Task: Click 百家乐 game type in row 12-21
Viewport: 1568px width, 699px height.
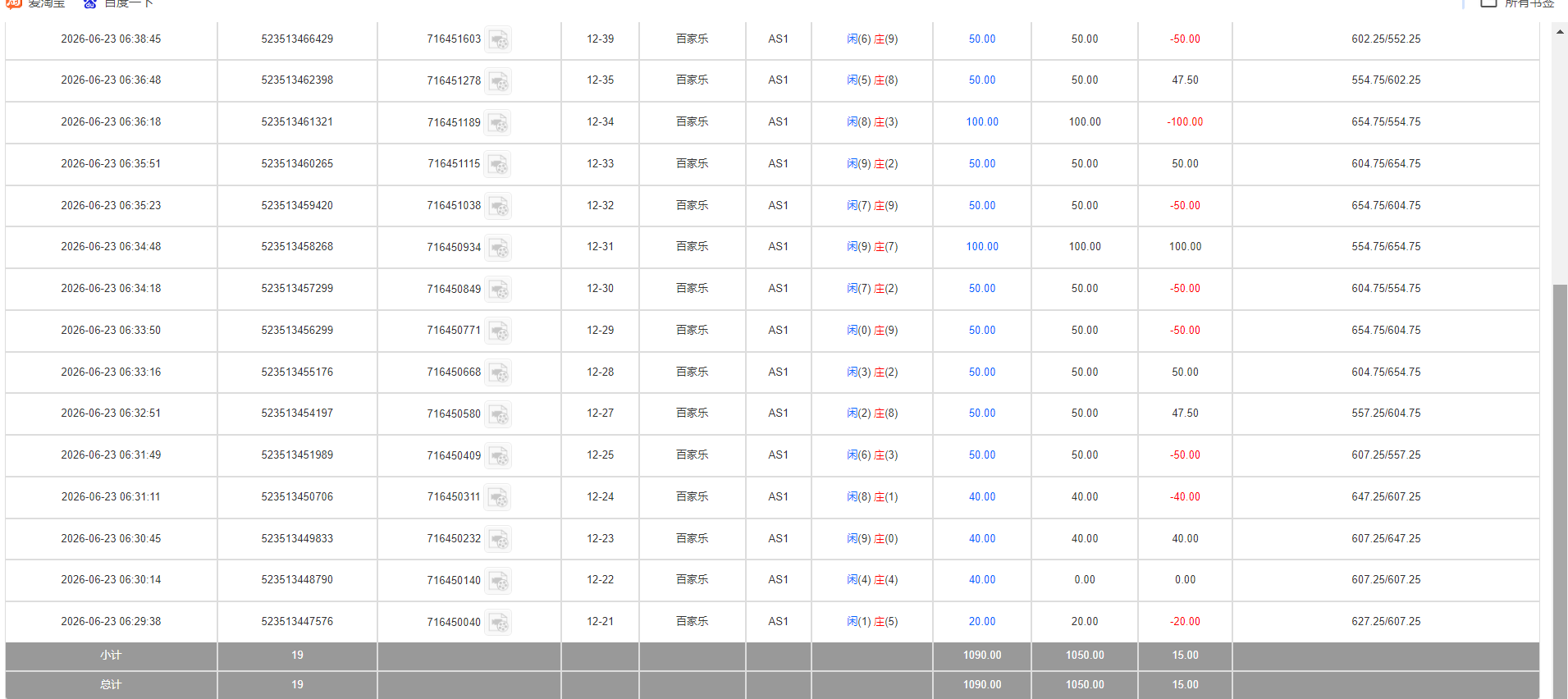Action: (692, 622)
